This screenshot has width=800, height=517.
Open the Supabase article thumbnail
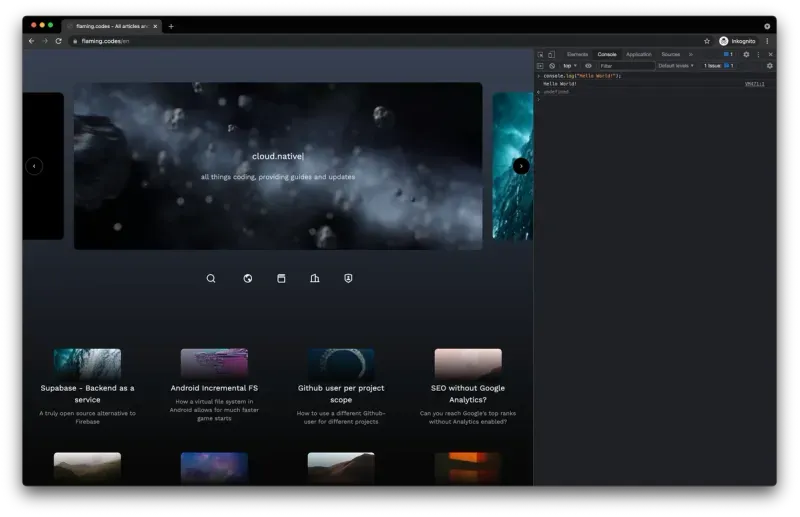pos(87,363)
